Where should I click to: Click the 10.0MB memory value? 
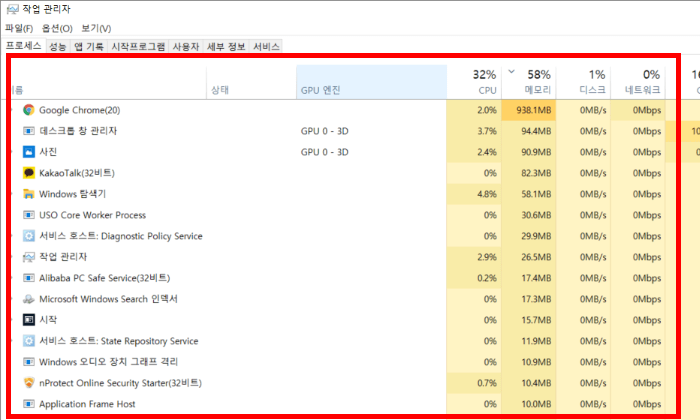coord(536,403)
